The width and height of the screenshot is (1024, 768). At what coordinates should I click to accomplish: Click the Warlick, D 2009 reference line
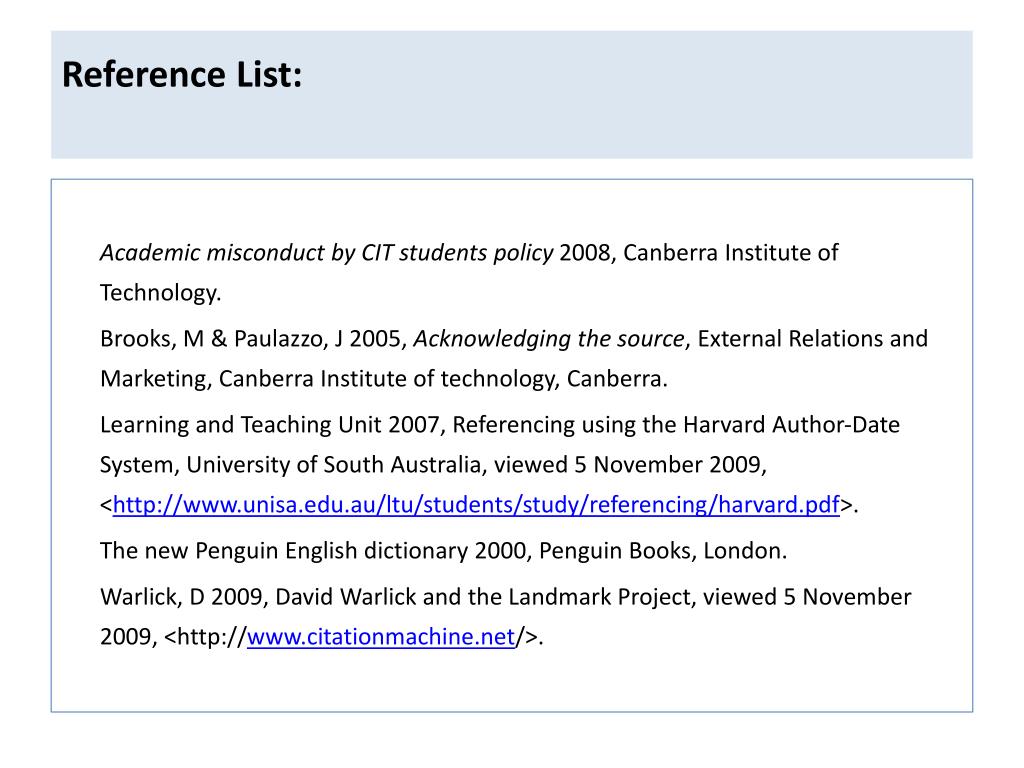click(505, 597)
